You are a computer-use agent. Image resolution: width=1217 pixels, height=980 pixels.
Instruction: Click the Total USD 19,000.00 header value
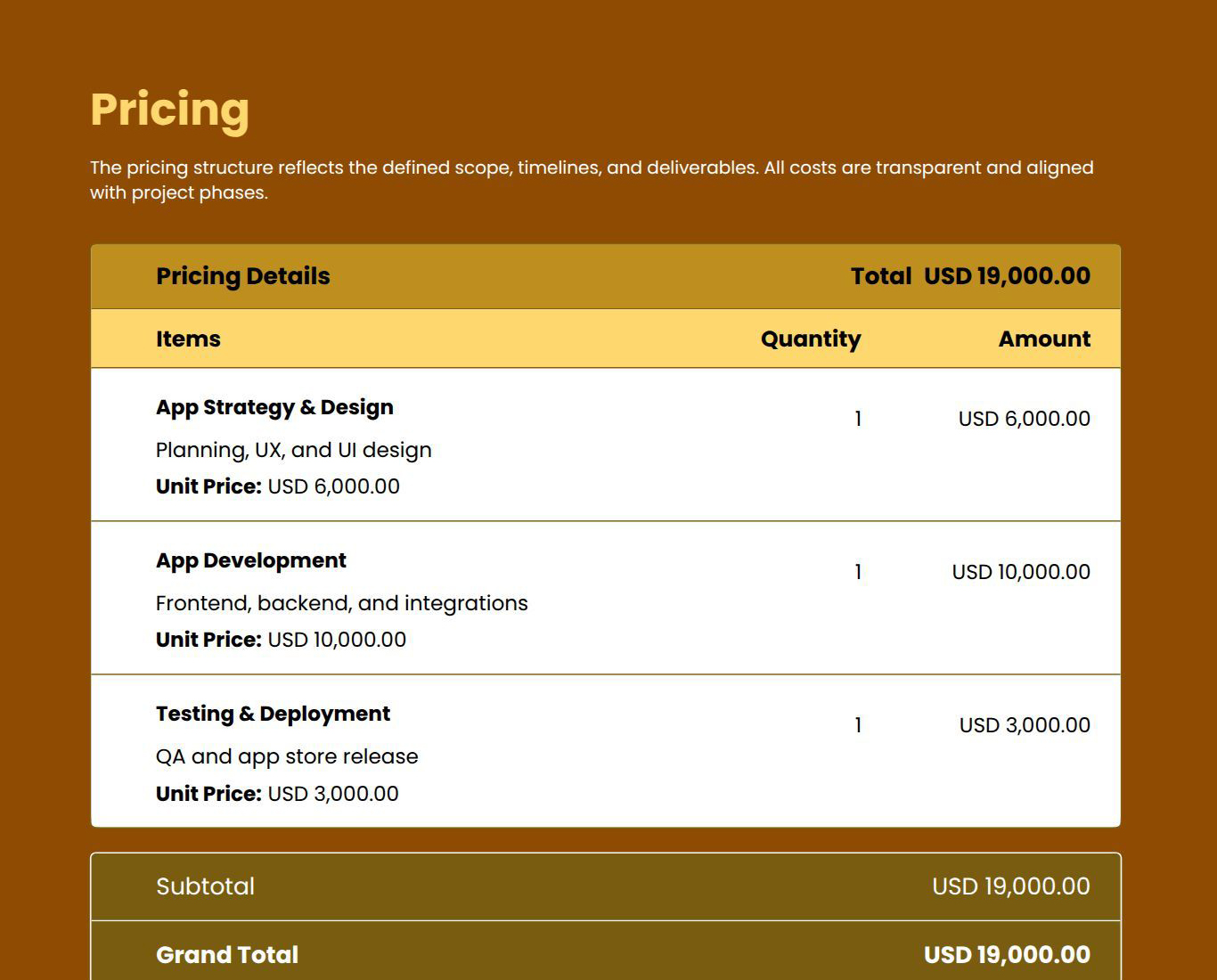tap(969, 276)
